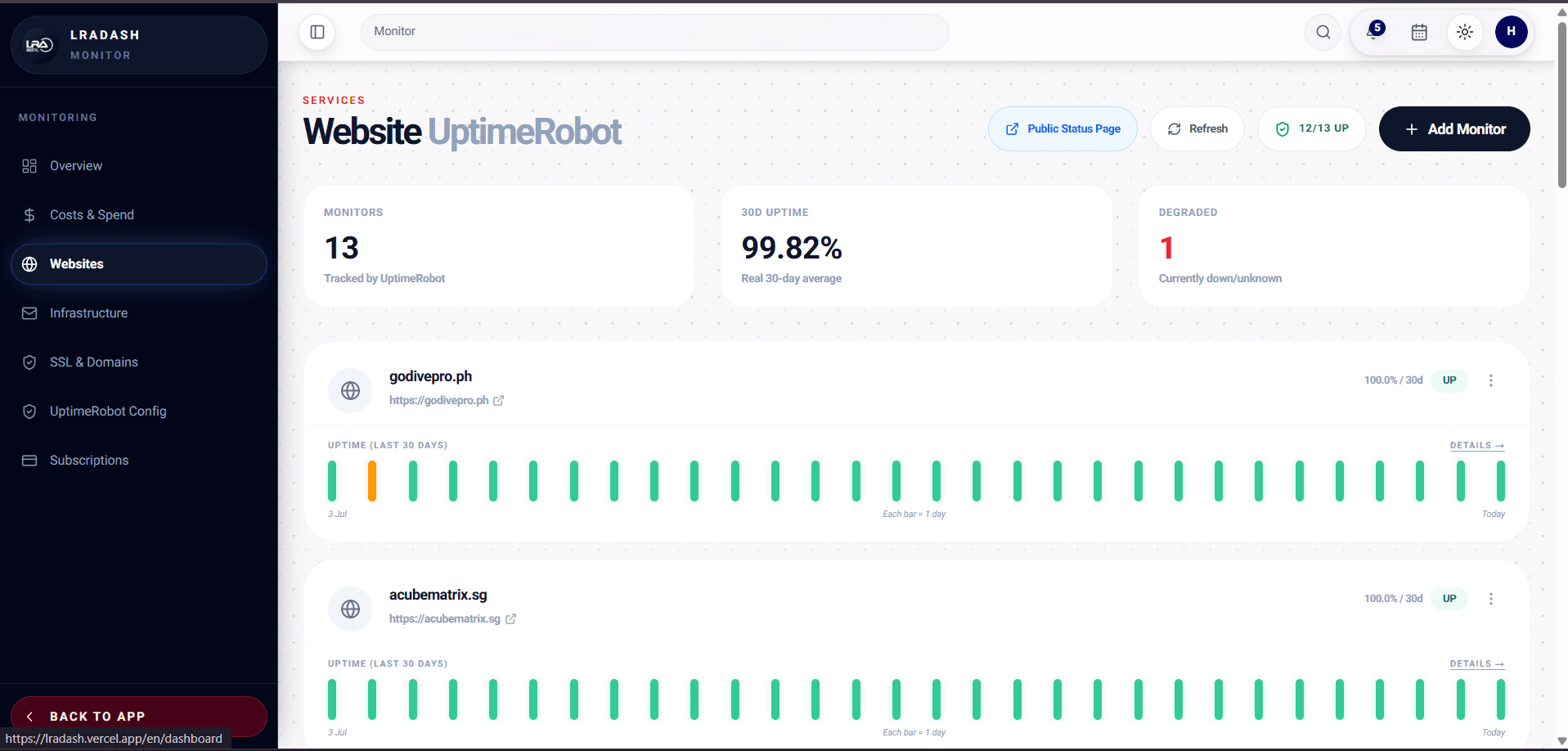1568x751 pixels.
Task: Click the UptimeRobot Config shield icon
Action: tap(29, 411)
